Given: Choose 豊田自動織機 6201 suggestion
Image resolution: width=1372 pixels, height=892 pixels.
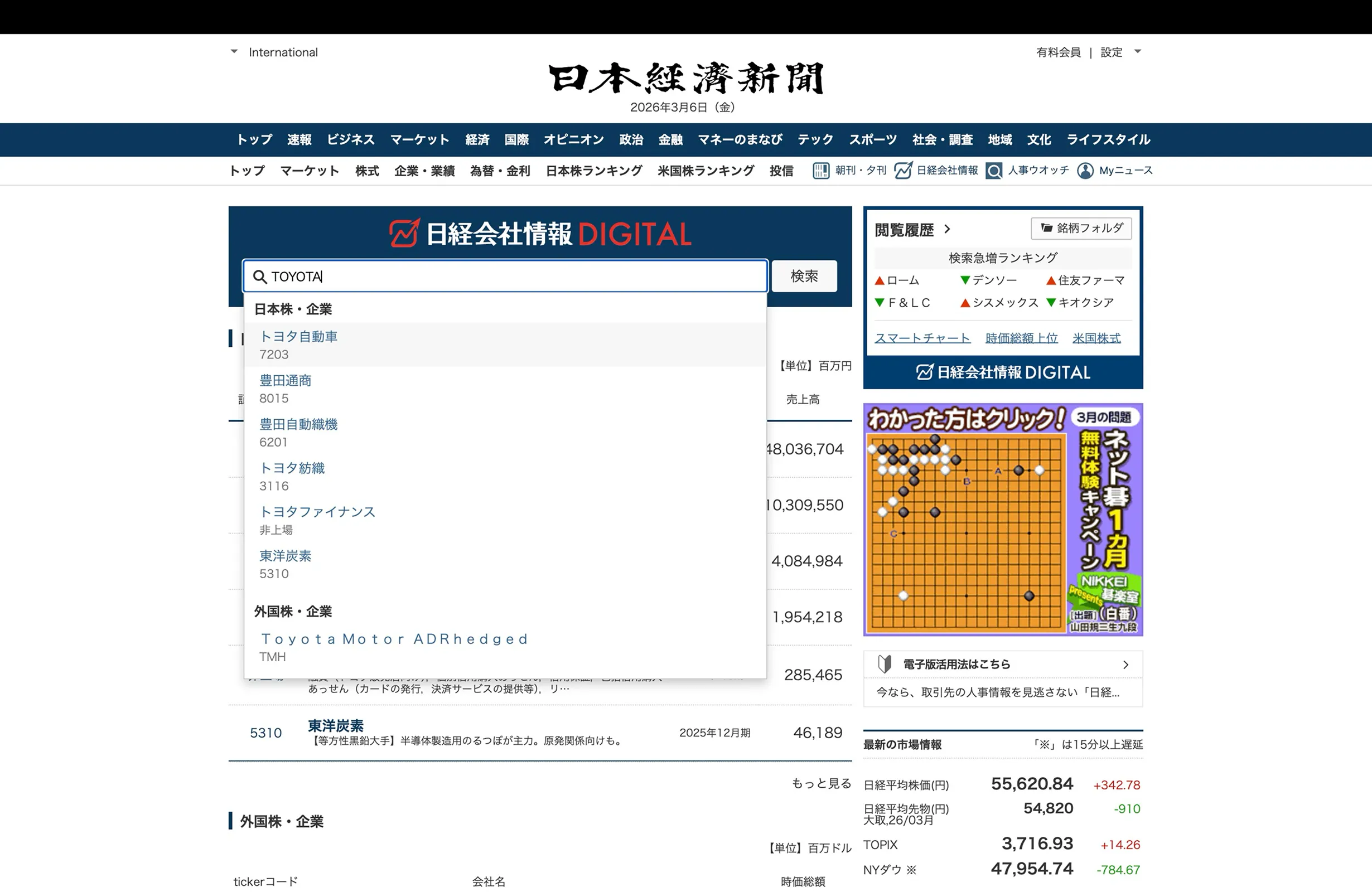Looking at the screenshot, I should click(x=505, y=433).
